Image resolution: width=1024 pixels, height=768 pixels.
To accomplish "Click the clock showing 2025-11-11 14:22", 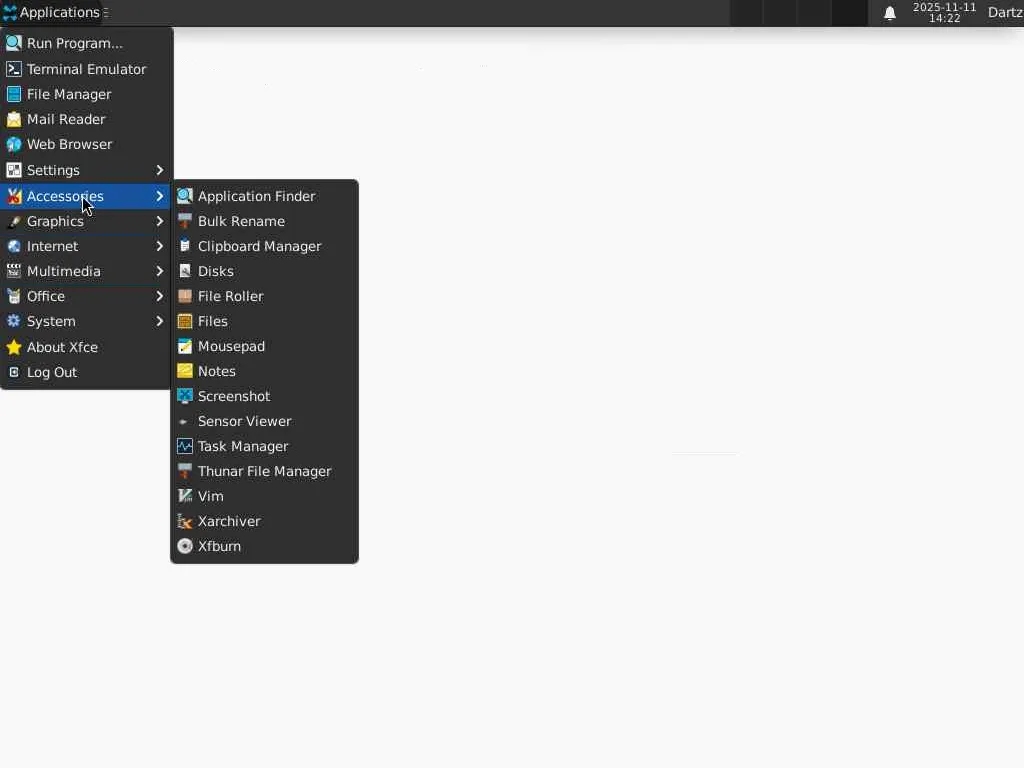I will [944, 12].
